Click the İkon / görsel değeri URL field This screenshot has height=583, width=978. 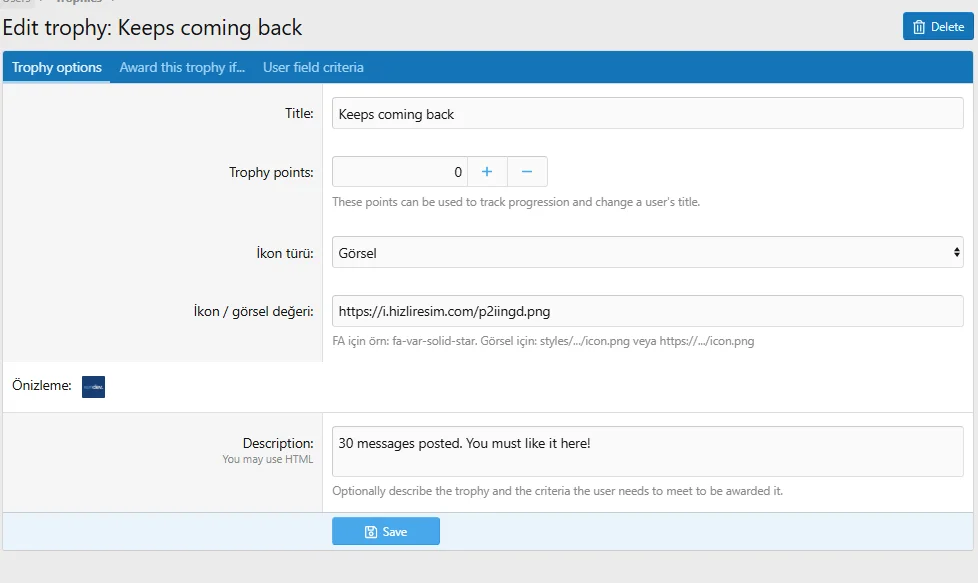click(x=647, y=311)
